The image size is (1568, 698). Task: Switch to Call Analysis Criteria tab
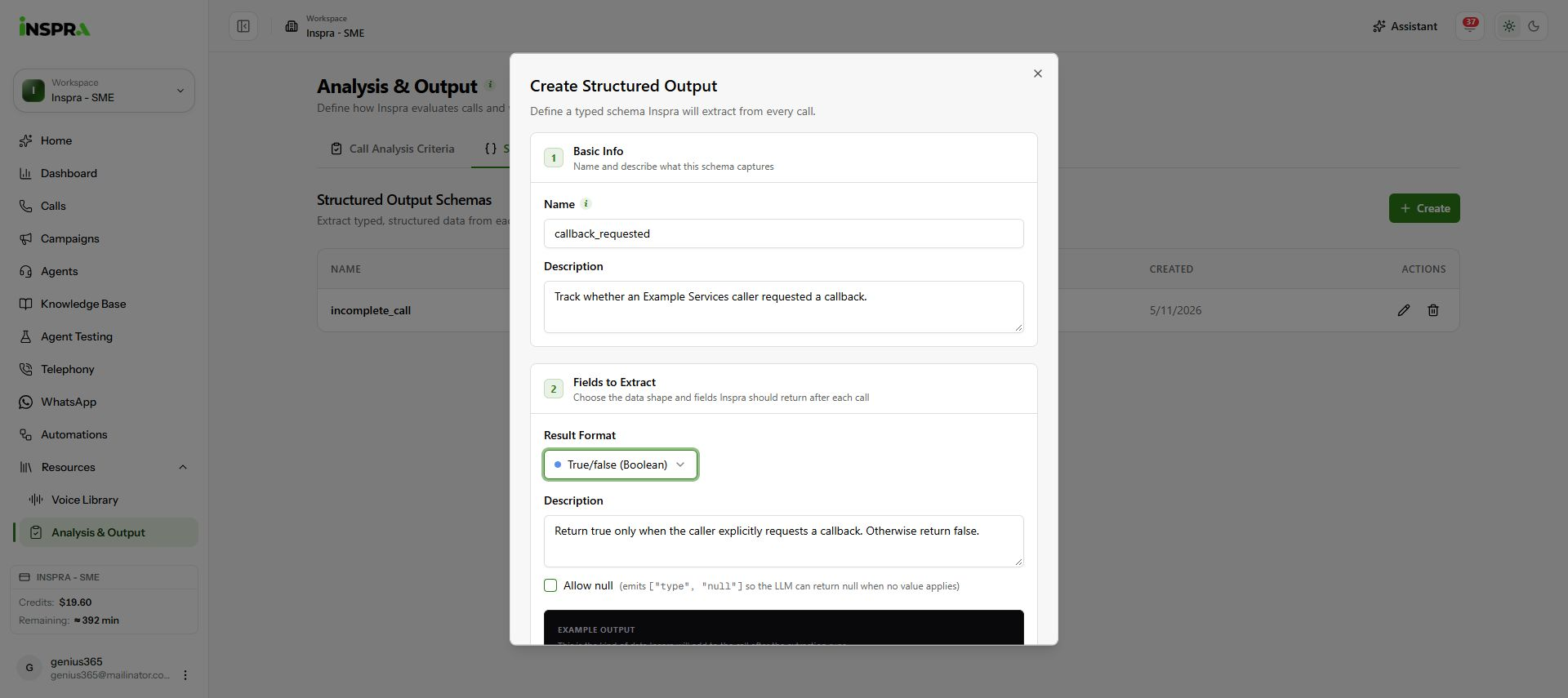tap(393, 149)
